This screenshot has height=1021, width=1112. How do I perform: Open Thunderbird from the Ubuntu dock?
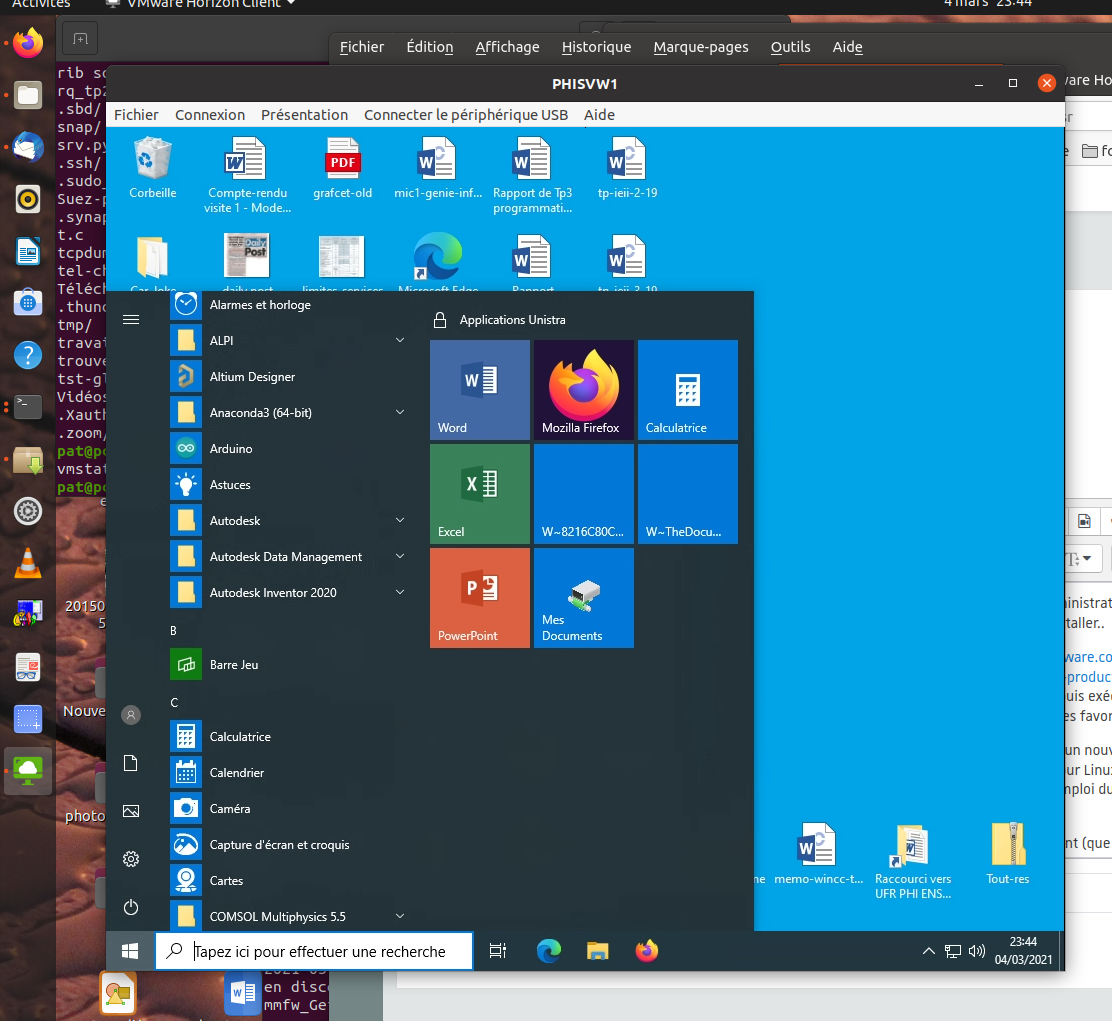[x=28, y=147]
